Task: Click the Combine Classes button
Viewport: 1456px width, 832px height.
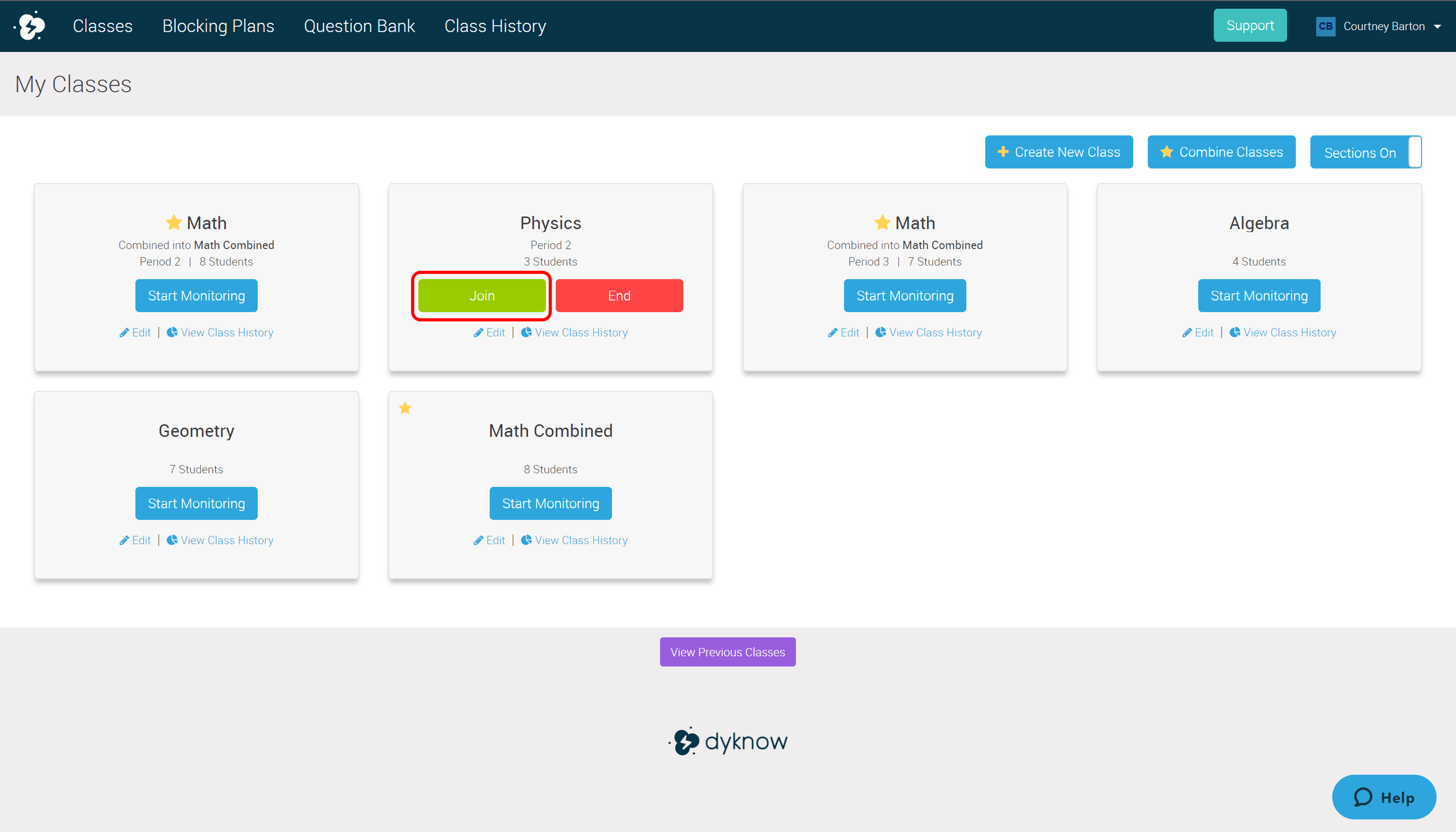Action: tap(1221, 152)
